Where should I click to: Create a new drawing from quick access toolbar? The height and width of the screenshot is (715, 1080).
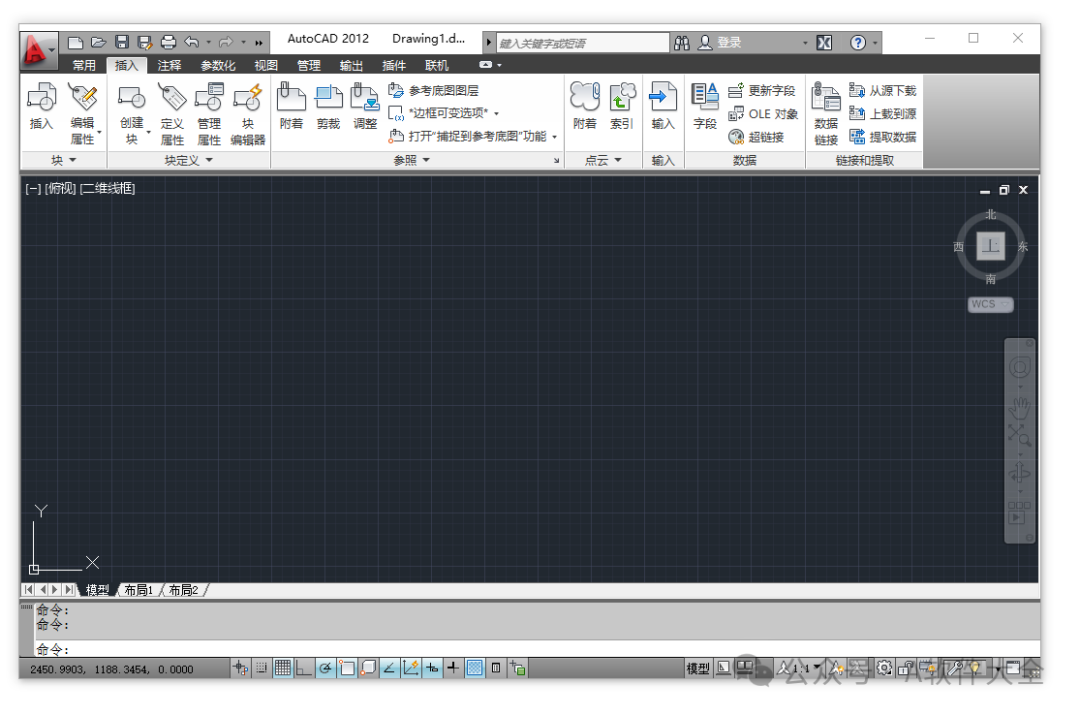75,43
